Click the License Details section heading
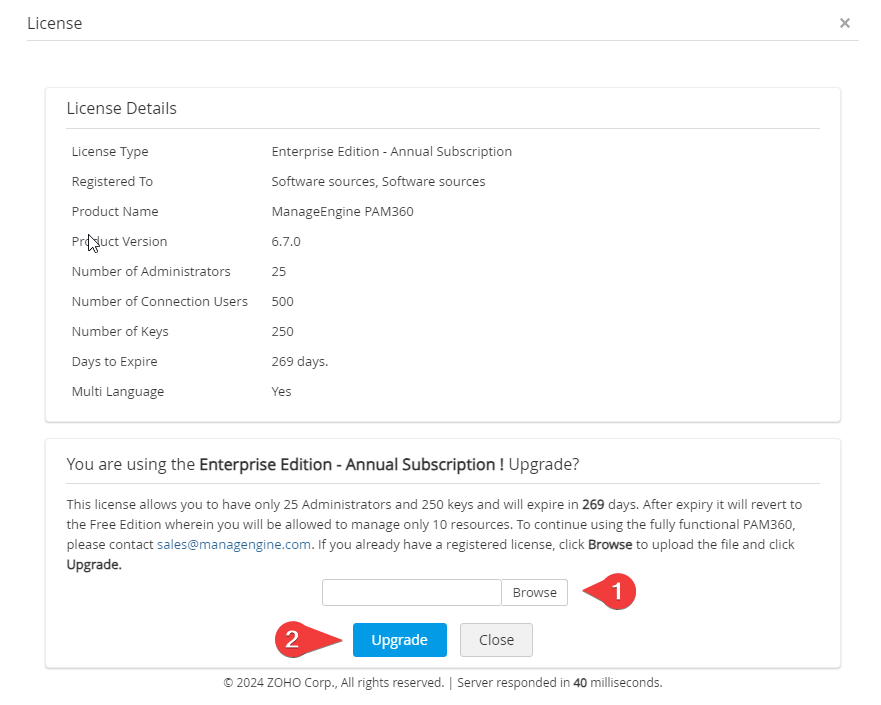 click(x=121, y=108)
